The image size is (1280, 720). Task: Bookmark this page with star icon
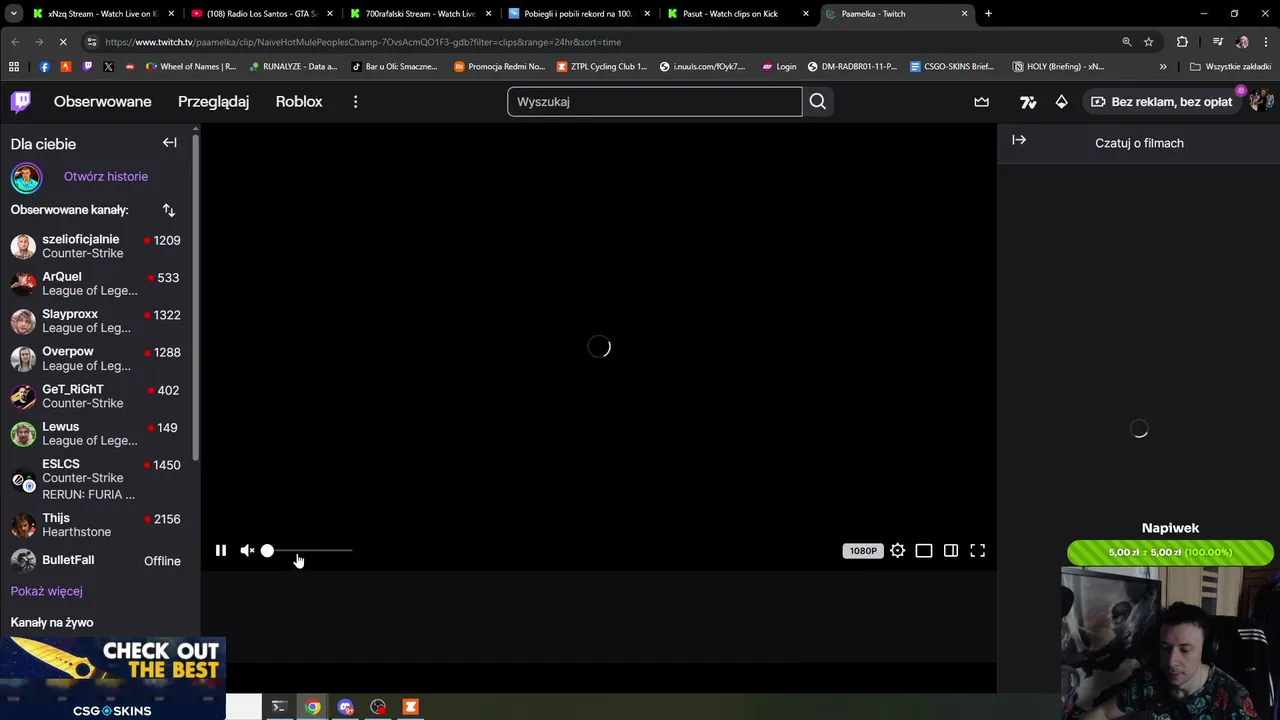[1148, 42]
